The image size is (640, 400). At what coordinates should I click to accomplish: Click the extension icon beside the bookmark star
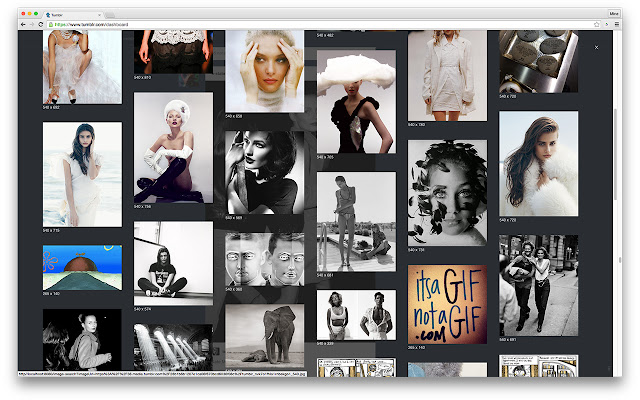pyautogui.click(x=607, y=24)
